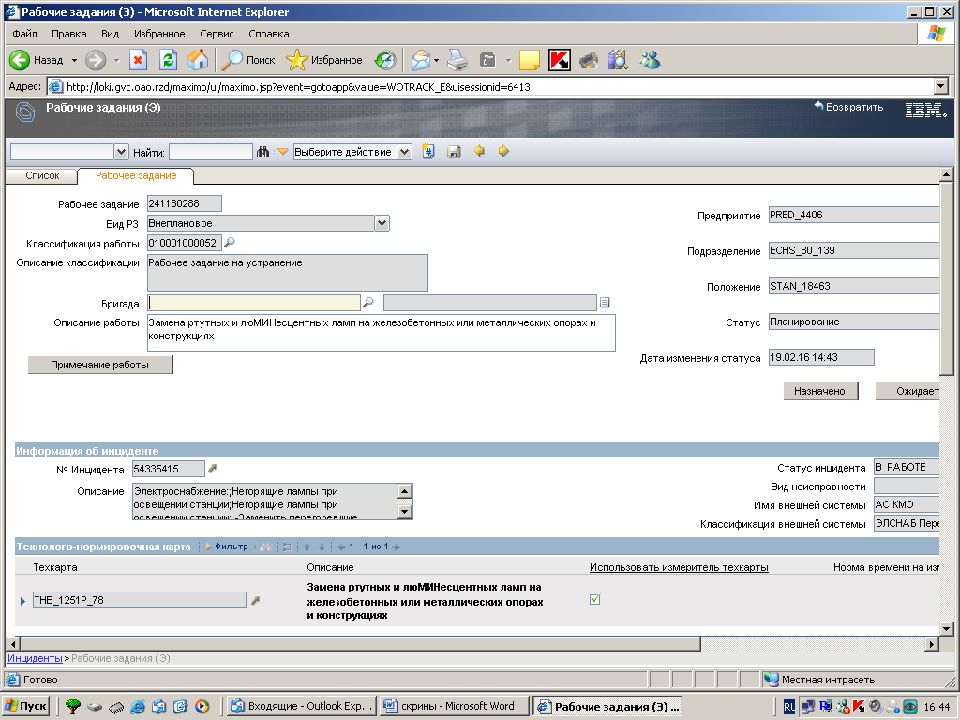Image resolution: width=960 pixels, height=720 pixels.
Task: Go to the Home page icon
Action: pyautogui.click(x=197, y=60)
